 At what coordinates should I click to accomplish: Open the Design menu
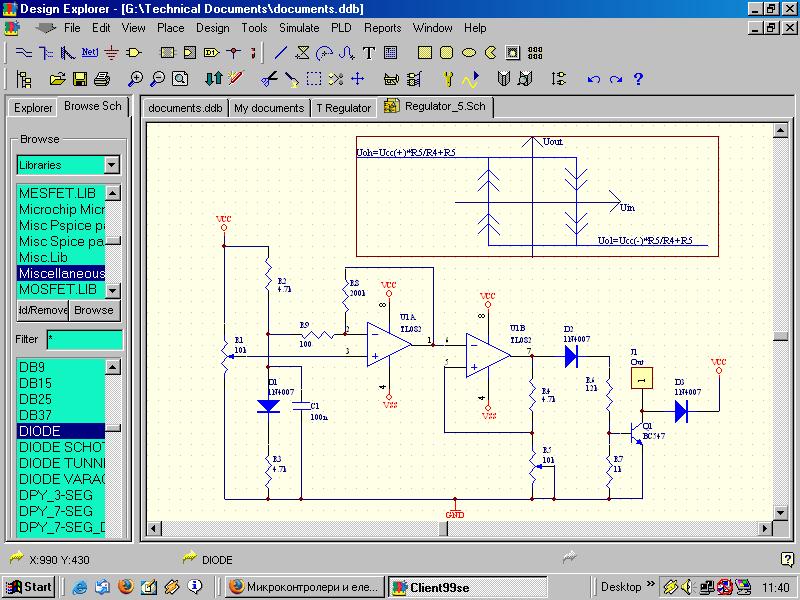[213, 28]
